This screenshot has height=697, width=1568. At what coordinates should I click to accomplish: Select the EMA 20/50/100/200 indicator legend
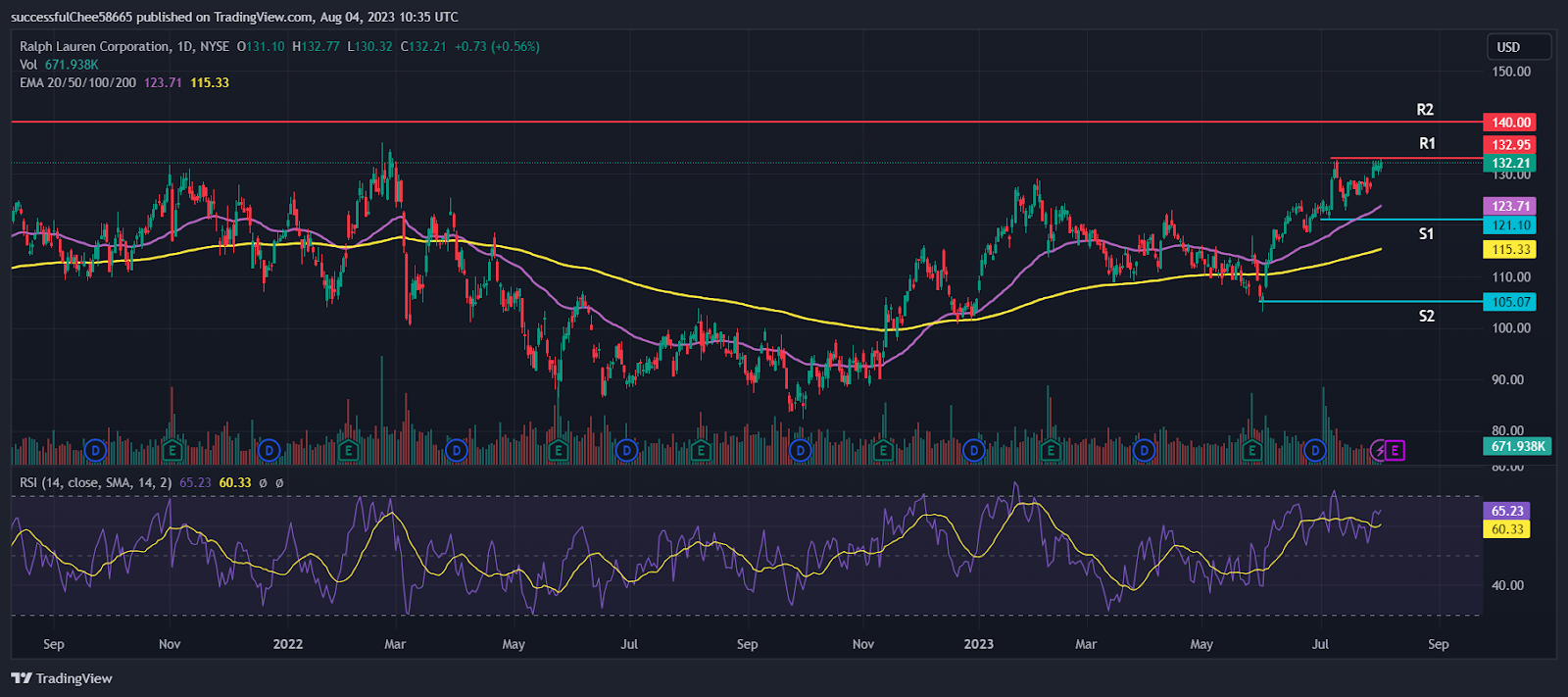click(77, 82)
